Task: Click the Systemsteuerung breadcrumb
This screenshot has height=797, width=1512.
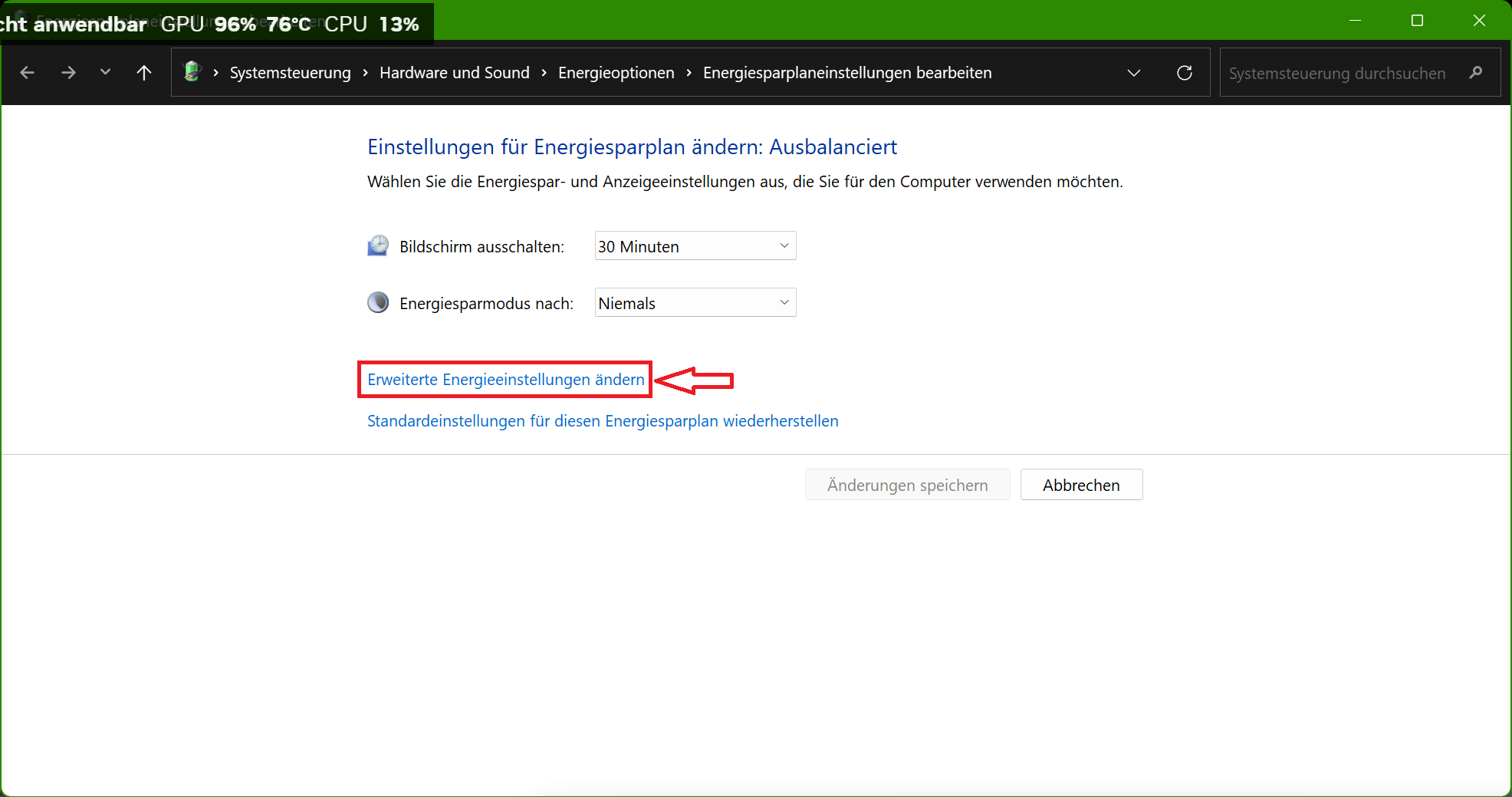Action: 290,73
